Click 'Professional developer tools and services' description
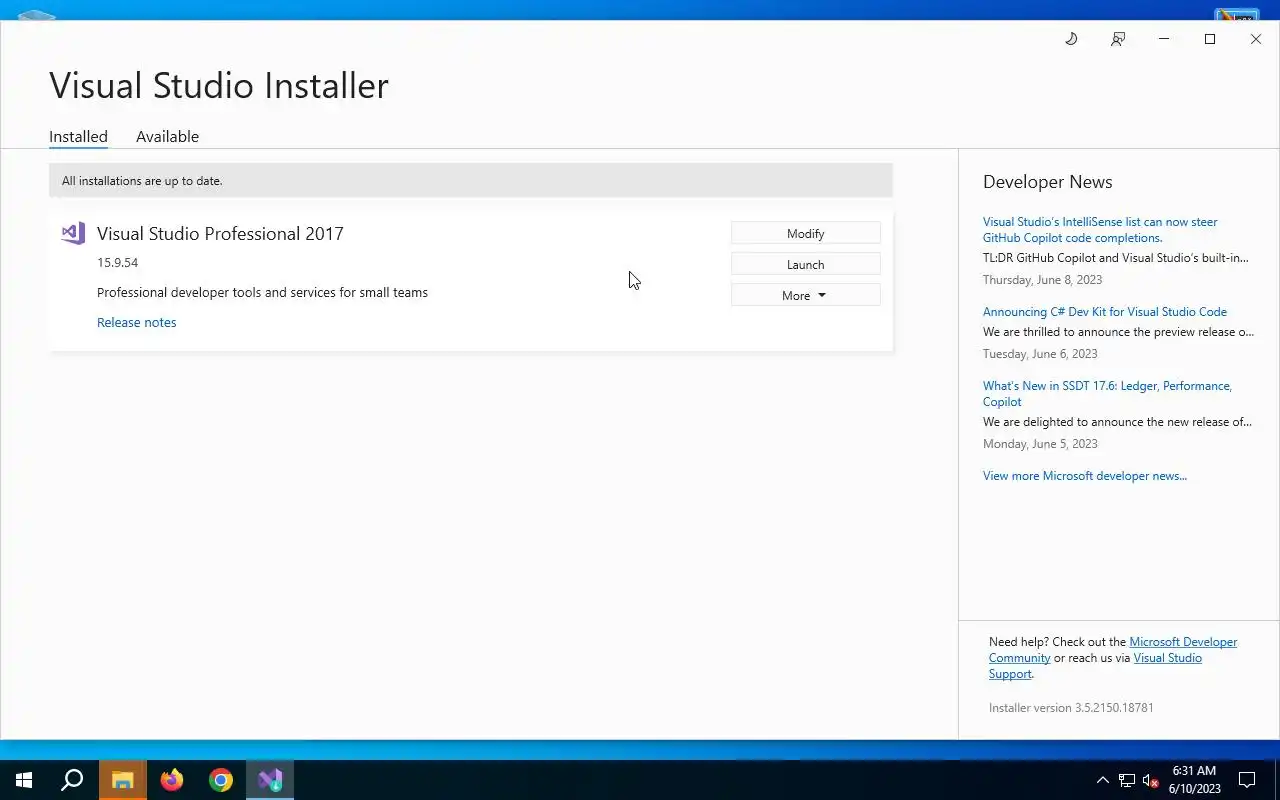The height and width of the screenshot is (800, 1280). click(262, 293)
